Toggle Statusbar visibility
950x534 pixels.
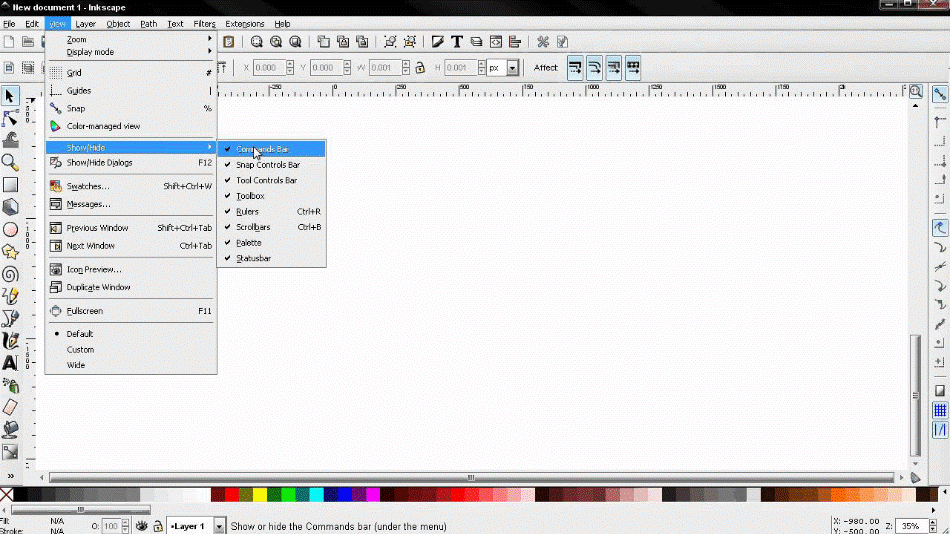271,258
